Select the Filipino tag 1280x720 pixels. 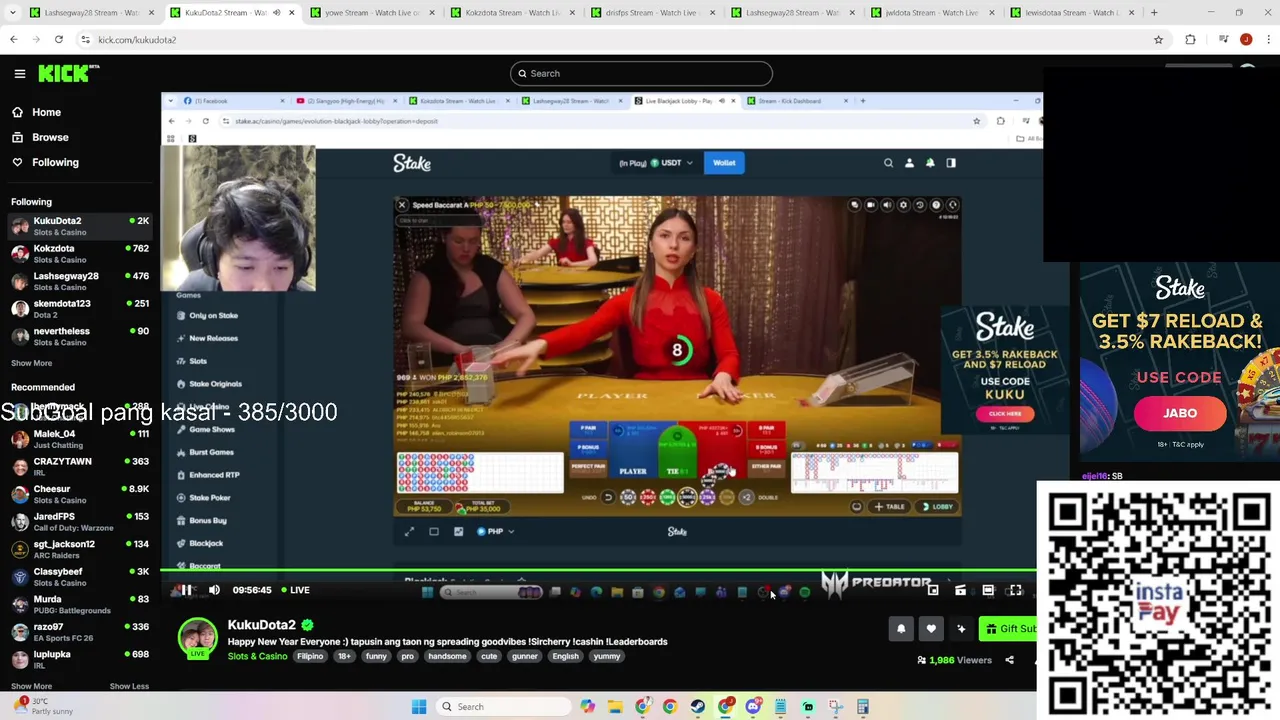(x=310, y=656)
